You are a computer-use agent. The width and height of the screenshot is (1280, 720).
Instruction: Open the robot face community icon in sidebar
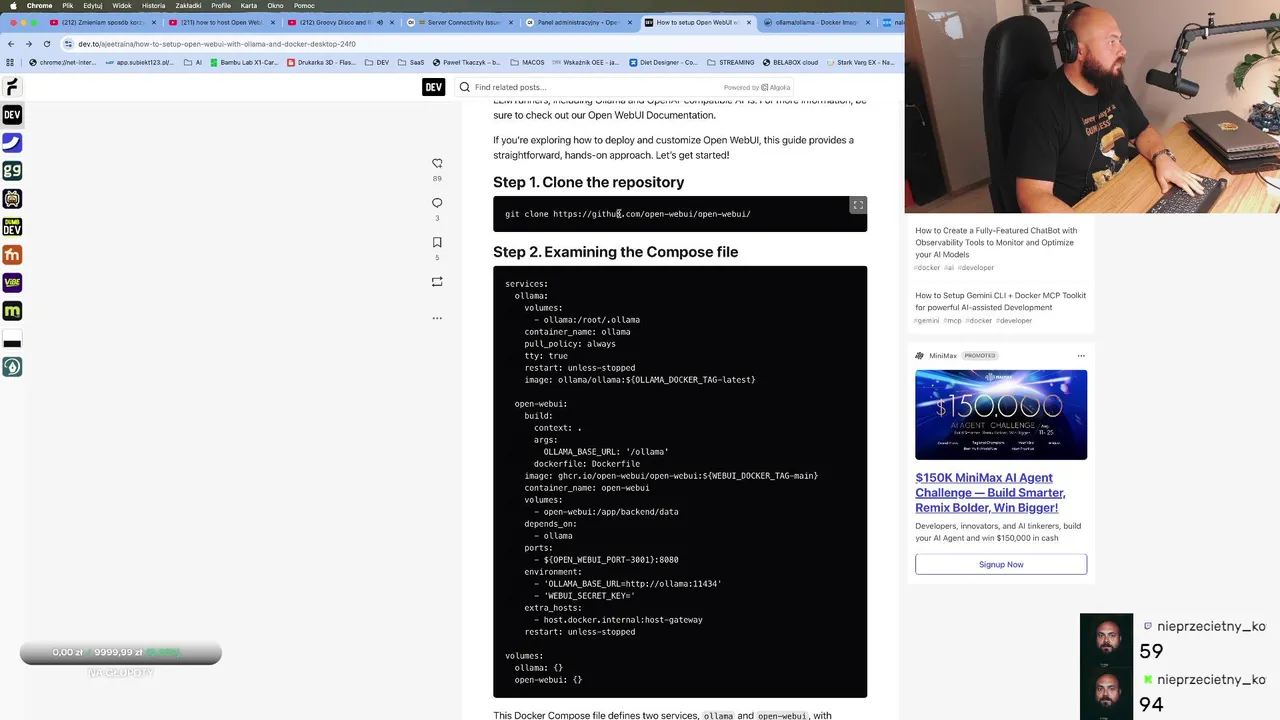tap(12, 199)
